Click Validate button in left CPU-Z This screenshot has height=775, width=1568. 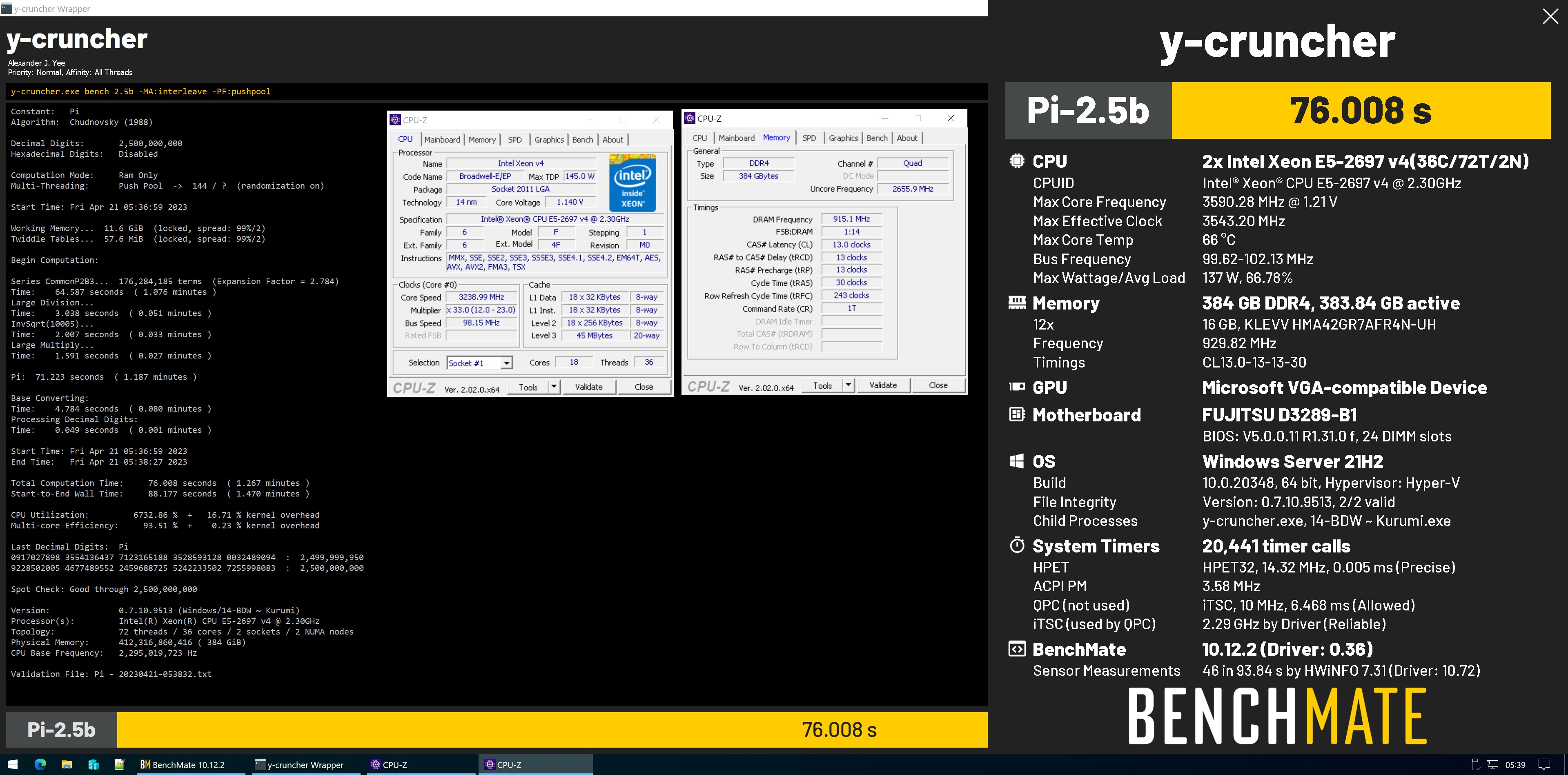[588, 387]
